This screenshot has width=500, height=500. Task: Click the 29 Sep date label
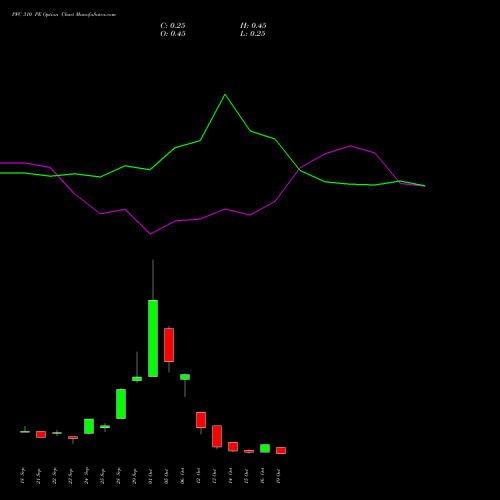click(134, 476)
